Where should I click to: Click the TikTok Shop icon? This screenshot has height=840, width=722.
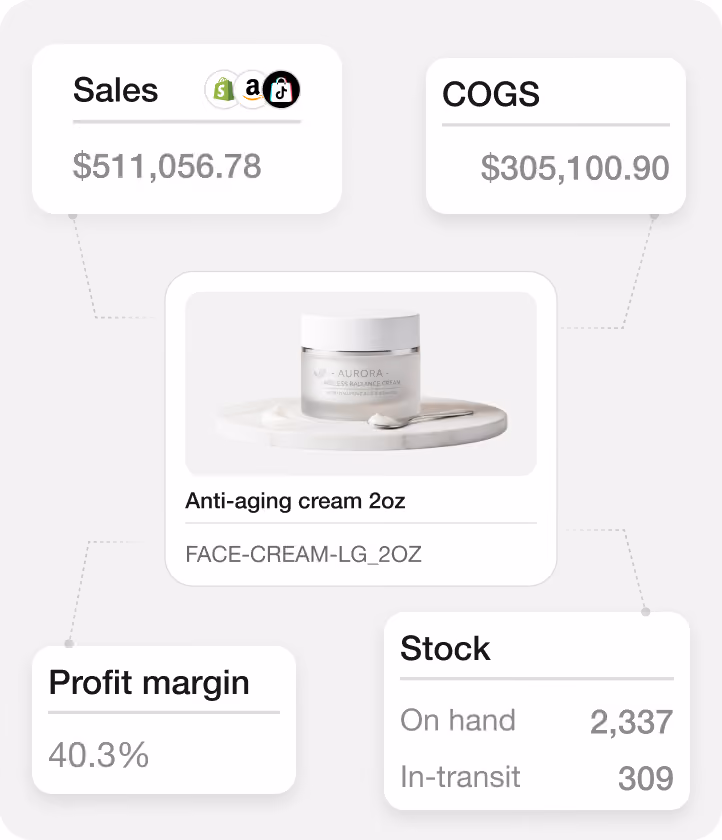pyautogui.click(x=282, y=89)
